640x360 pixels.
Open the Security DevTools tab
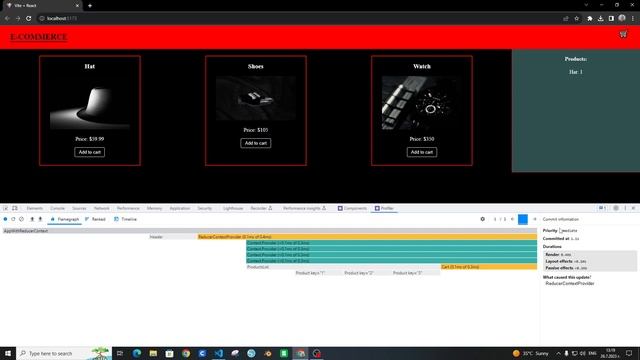[x=204, y=208]
